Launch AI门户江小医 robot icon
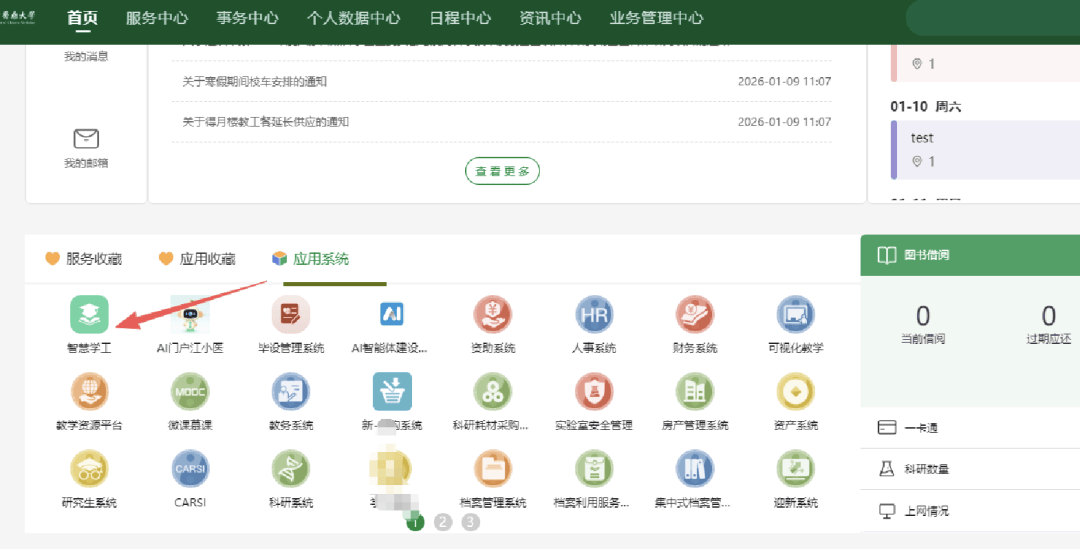 pos(190,315)
